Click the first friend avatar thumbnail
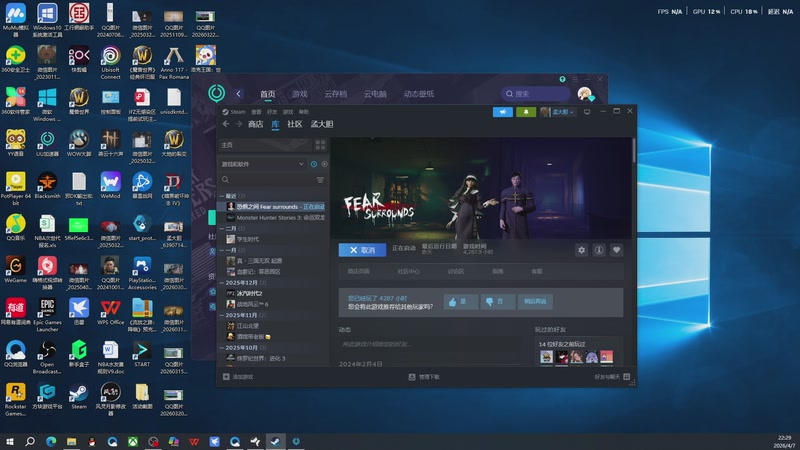800x450 pixels. (x=546, y=357)
